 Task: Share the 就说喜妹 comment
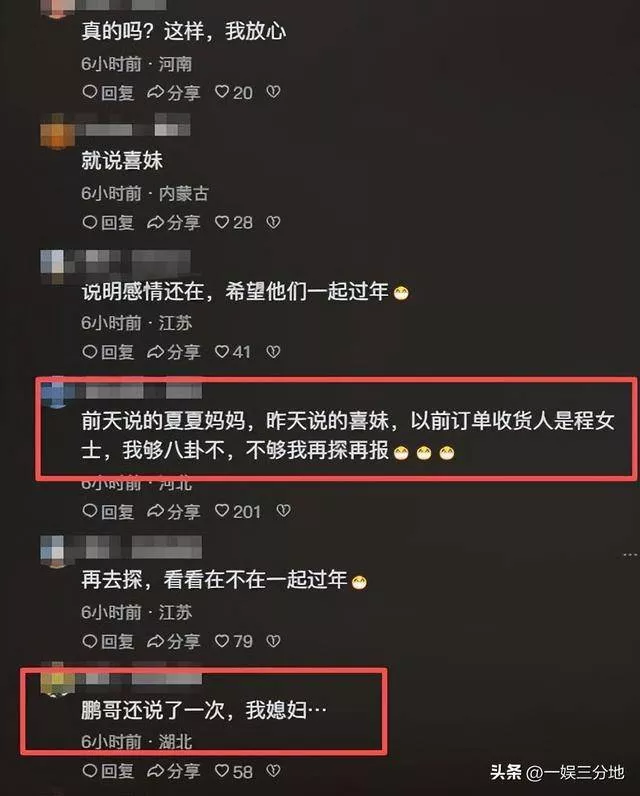174,222
